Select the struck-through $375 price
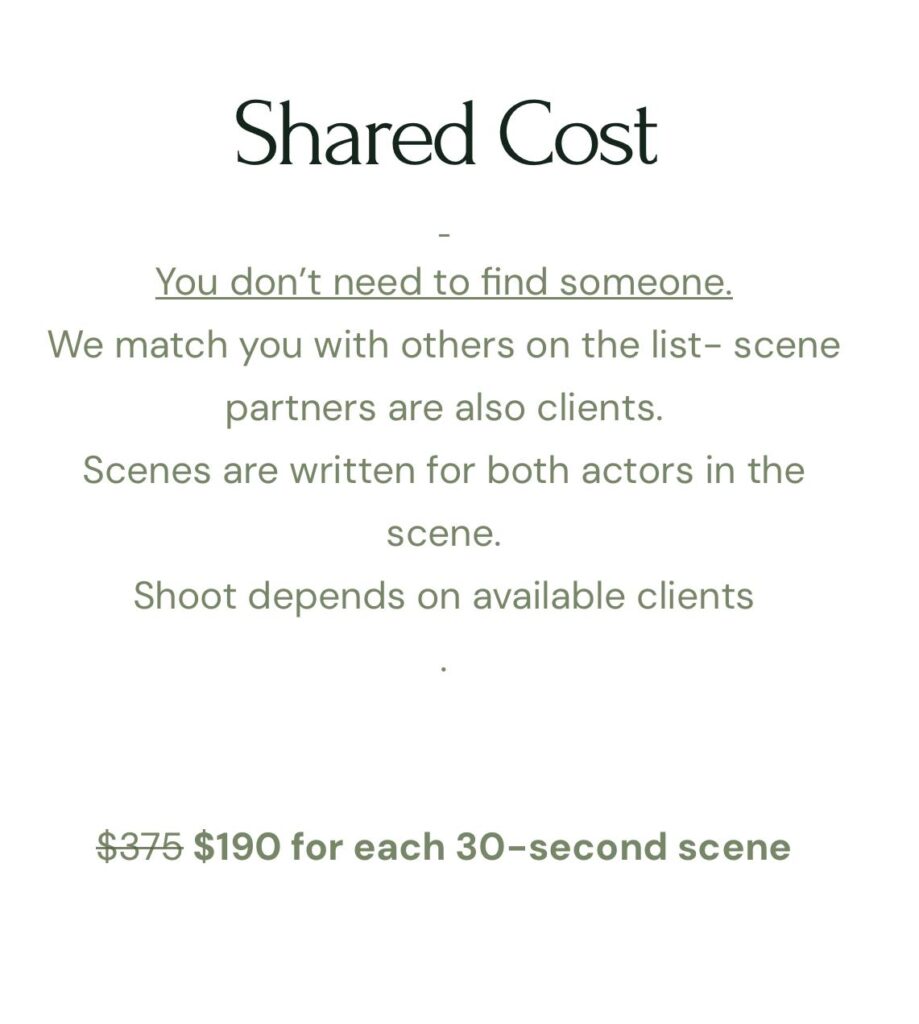 click(x=140, y=846)
